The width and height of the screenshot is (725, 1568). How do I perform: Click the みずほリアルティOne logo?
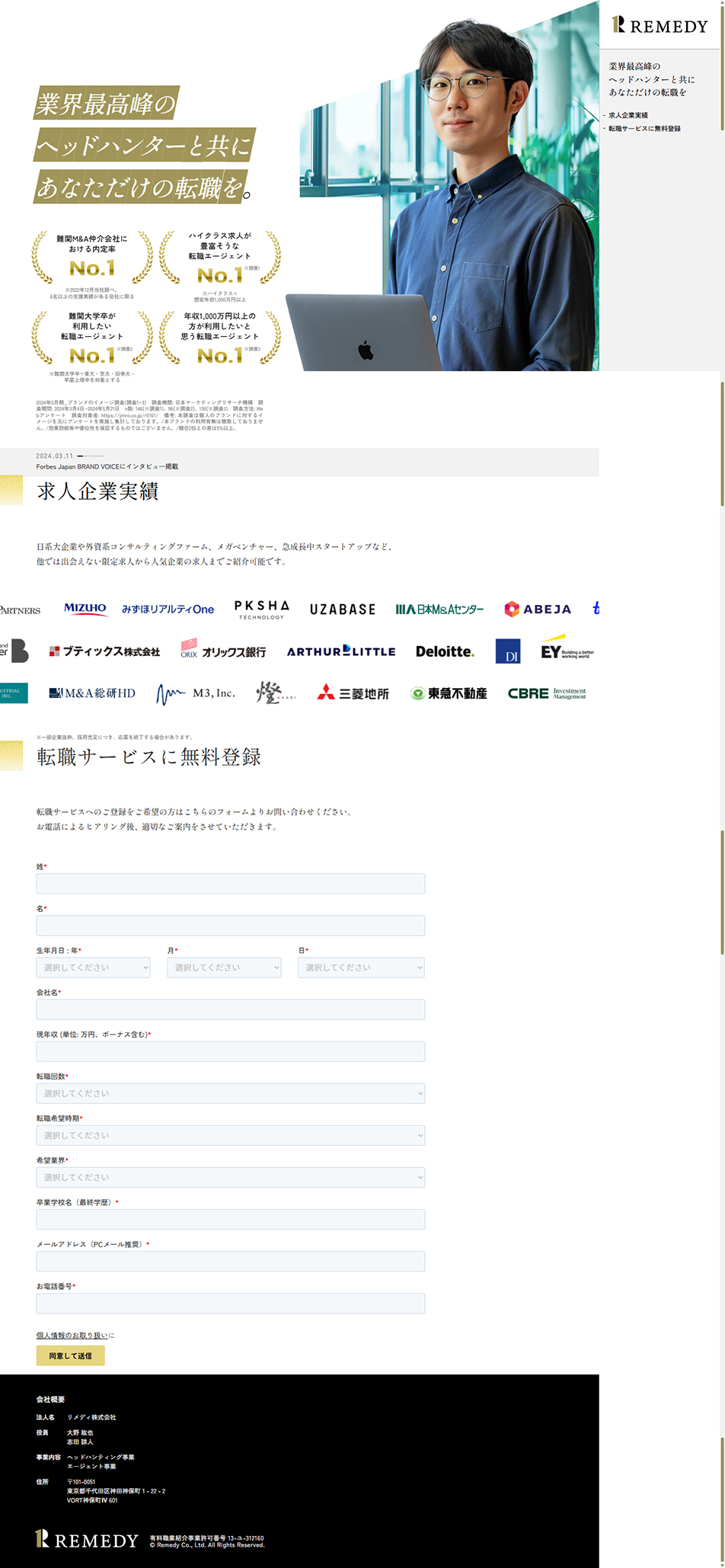pos(168,610)
